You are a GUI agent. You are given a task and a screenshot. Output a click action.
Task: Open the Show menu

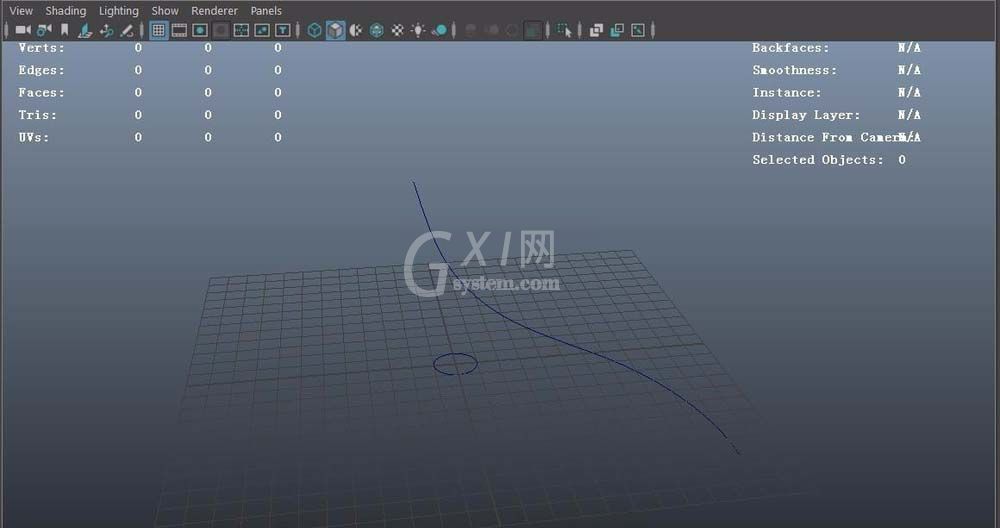coord(165,11)
